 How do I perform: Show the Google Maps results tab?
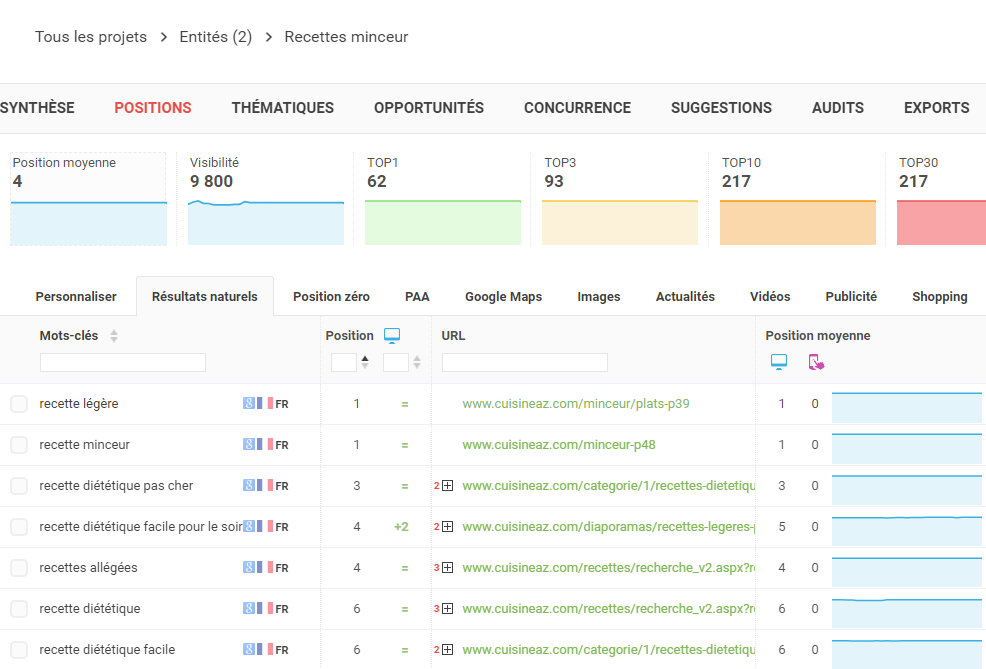(x=503, y=297)
